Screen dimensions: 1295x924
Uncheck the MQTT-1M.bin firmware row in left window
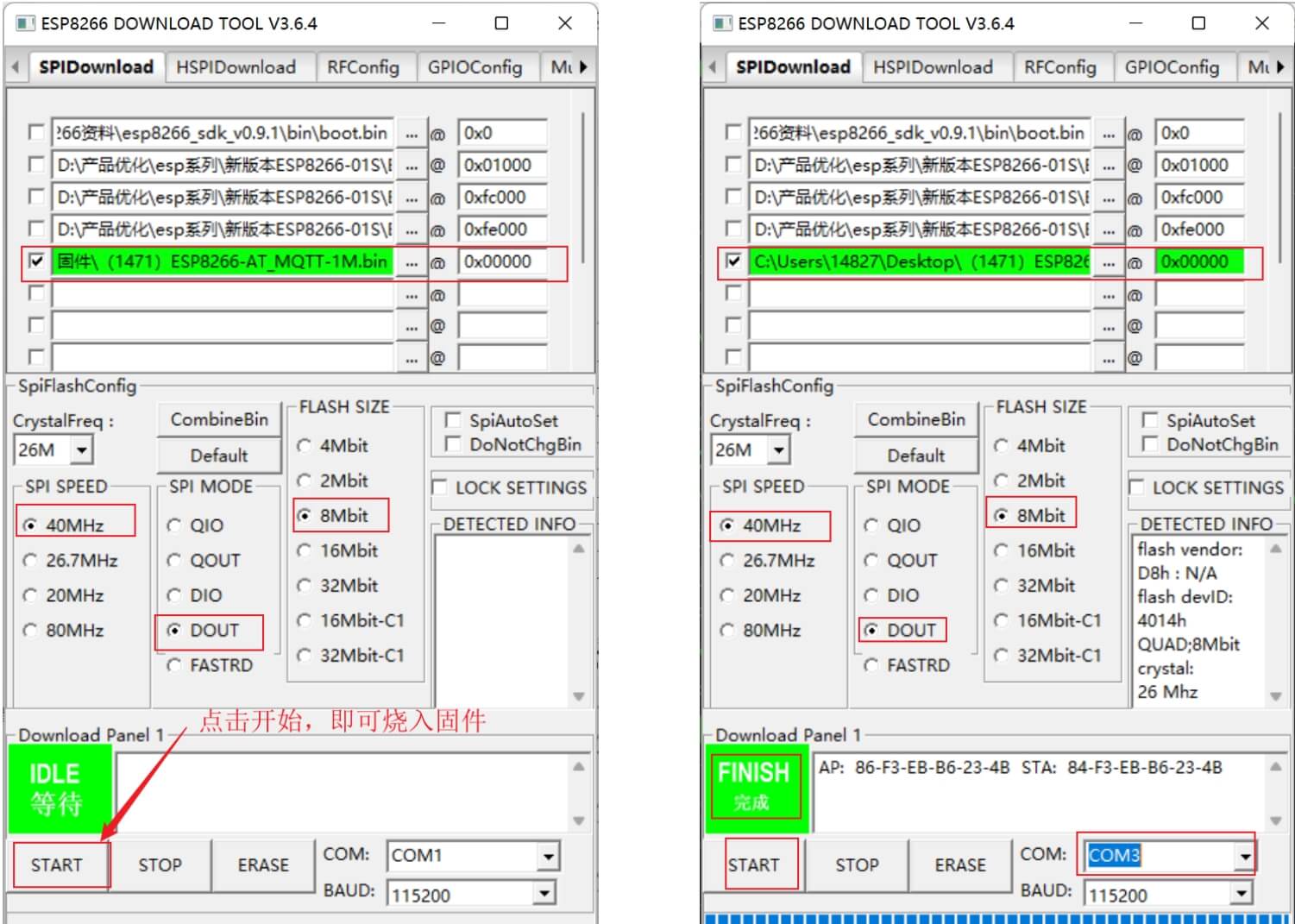coord(36,261)
